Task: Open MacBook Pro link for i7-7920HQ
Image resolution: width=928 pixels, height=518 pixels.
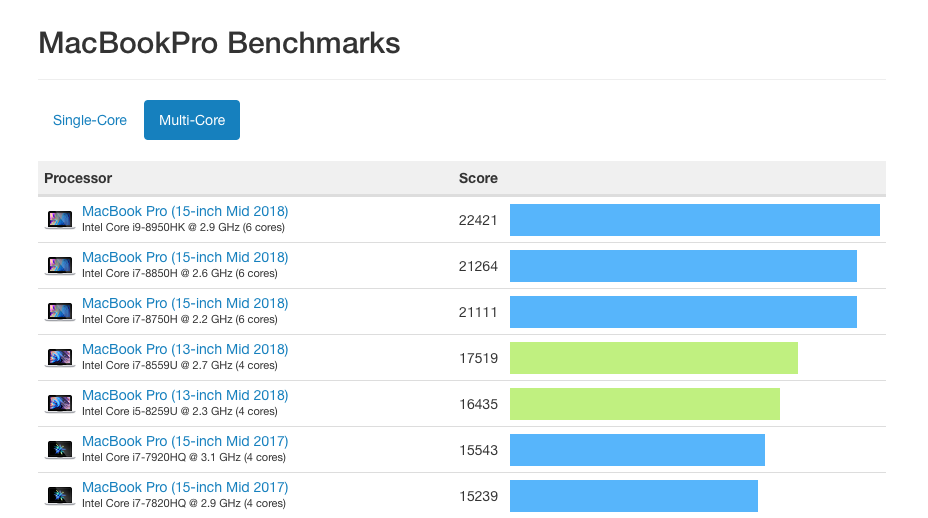Action: click(185, 441)
